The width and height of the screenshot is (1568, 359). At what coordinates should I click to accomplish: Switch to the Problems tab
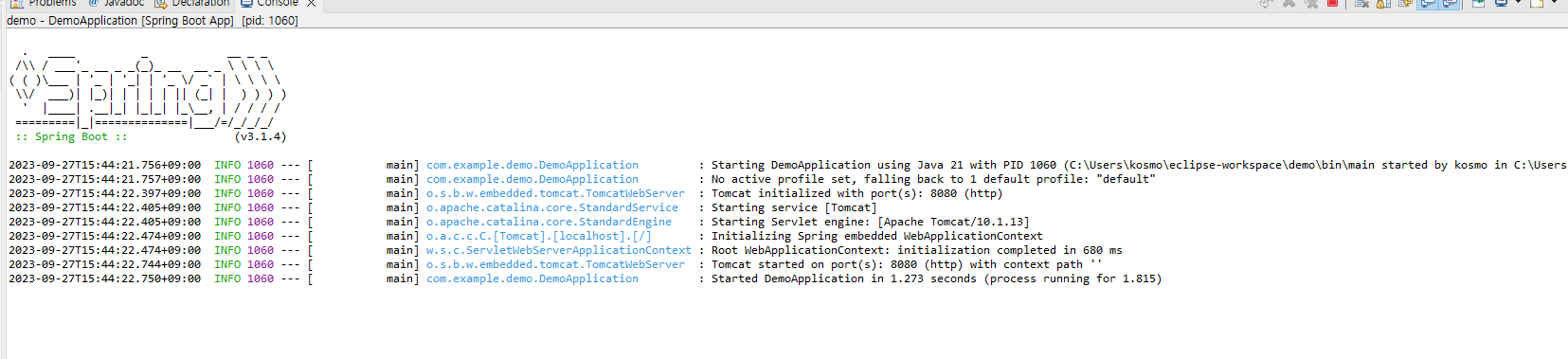click(x=45, y=3)
